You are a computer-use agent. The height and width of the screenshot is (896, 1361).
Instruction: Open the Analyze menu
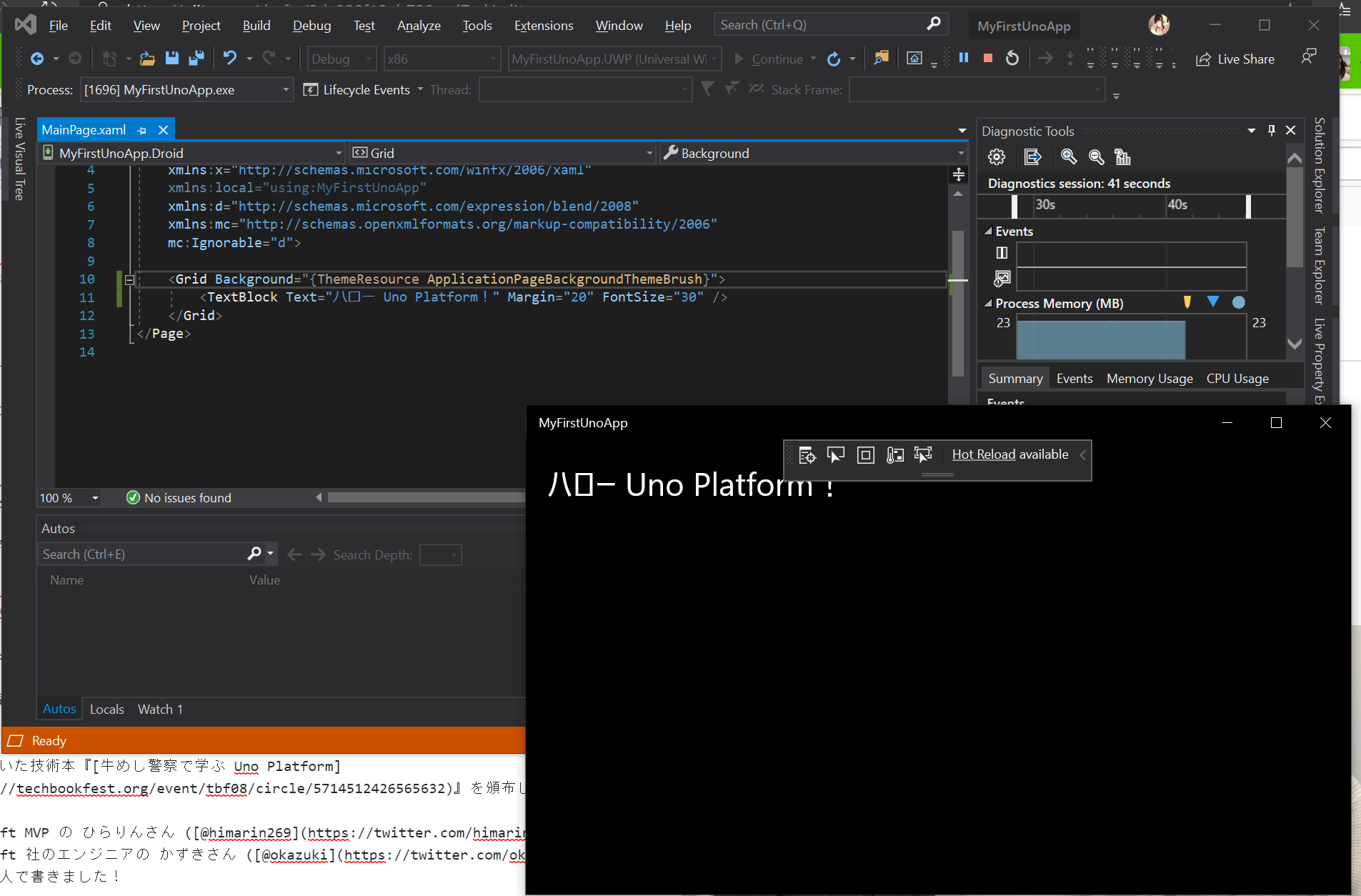(418, 26)
